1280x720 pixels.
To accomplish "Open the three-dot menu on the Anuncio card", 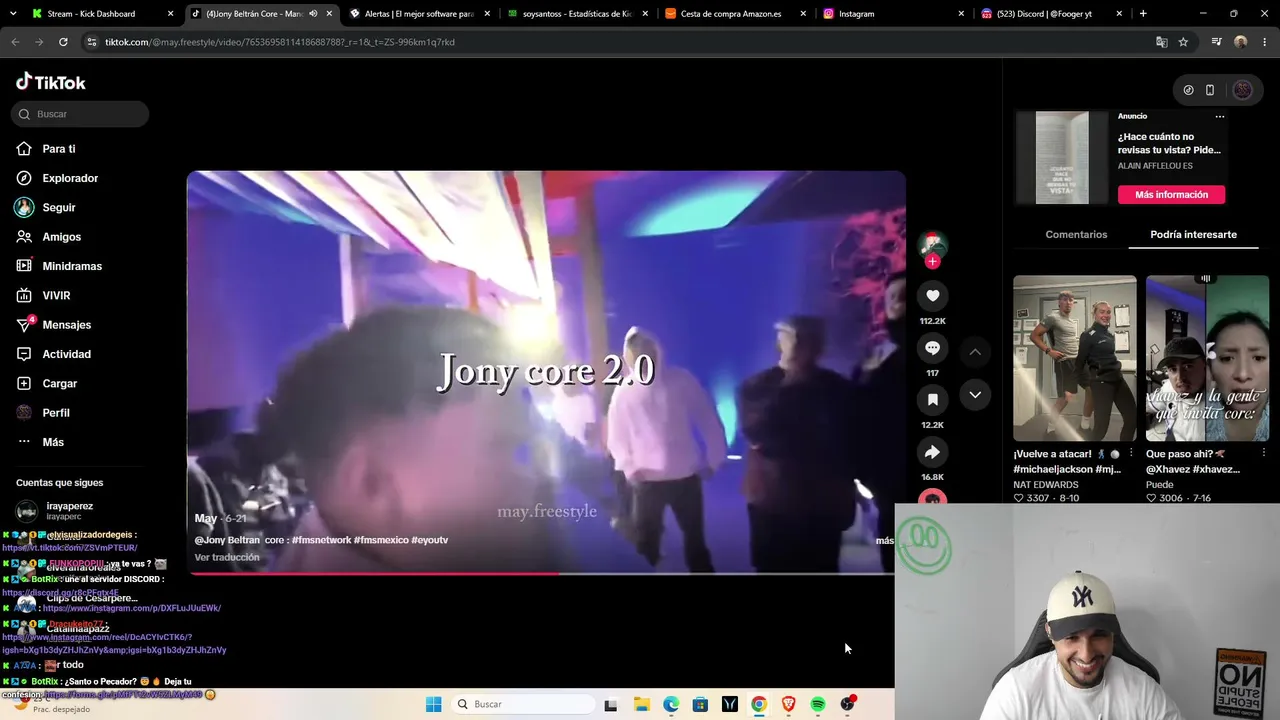I will (1220, 116).
